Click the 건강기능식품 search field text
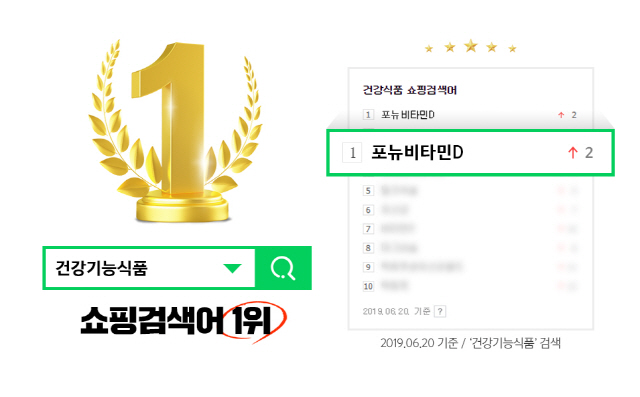 click(x=101, y=268)
